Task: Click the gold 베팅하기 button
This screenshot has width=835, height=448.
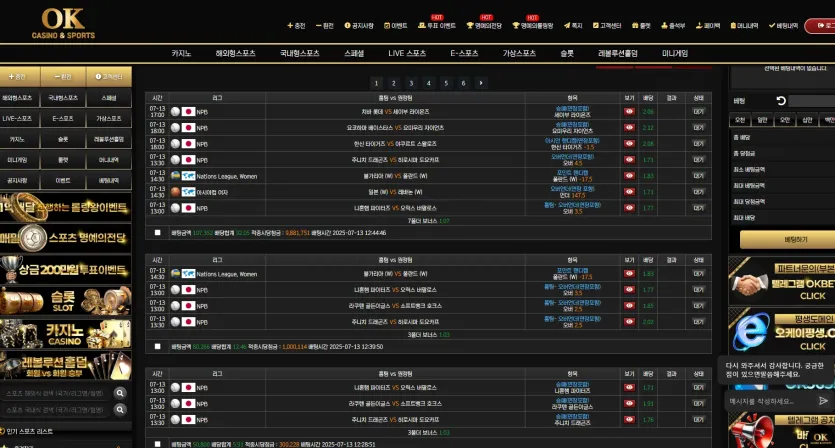Action: pyautogui.click(x=788, y=240)
